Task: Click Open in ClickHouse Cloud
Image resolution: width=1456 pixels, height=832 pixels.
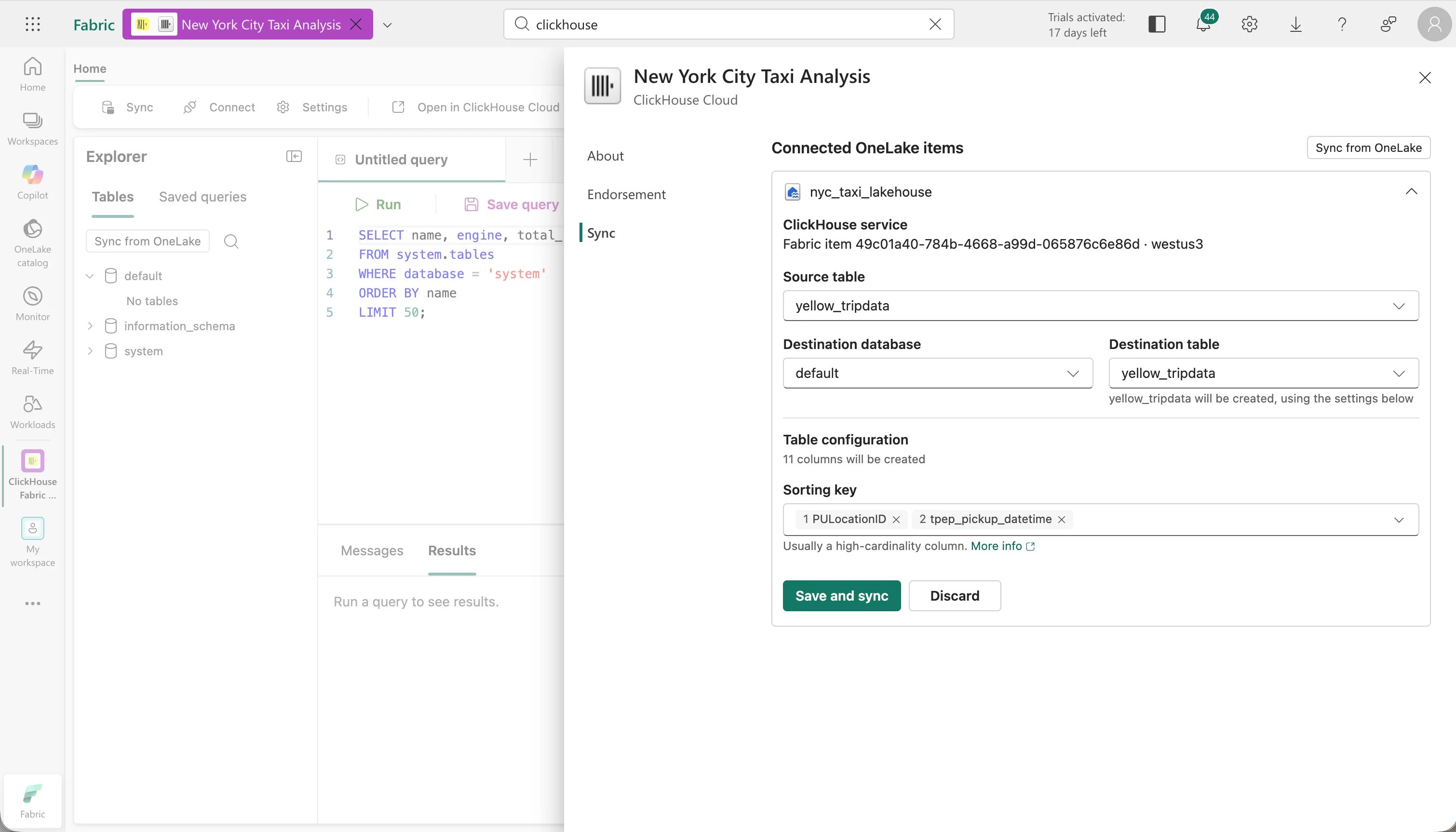Action: [475, 107]
